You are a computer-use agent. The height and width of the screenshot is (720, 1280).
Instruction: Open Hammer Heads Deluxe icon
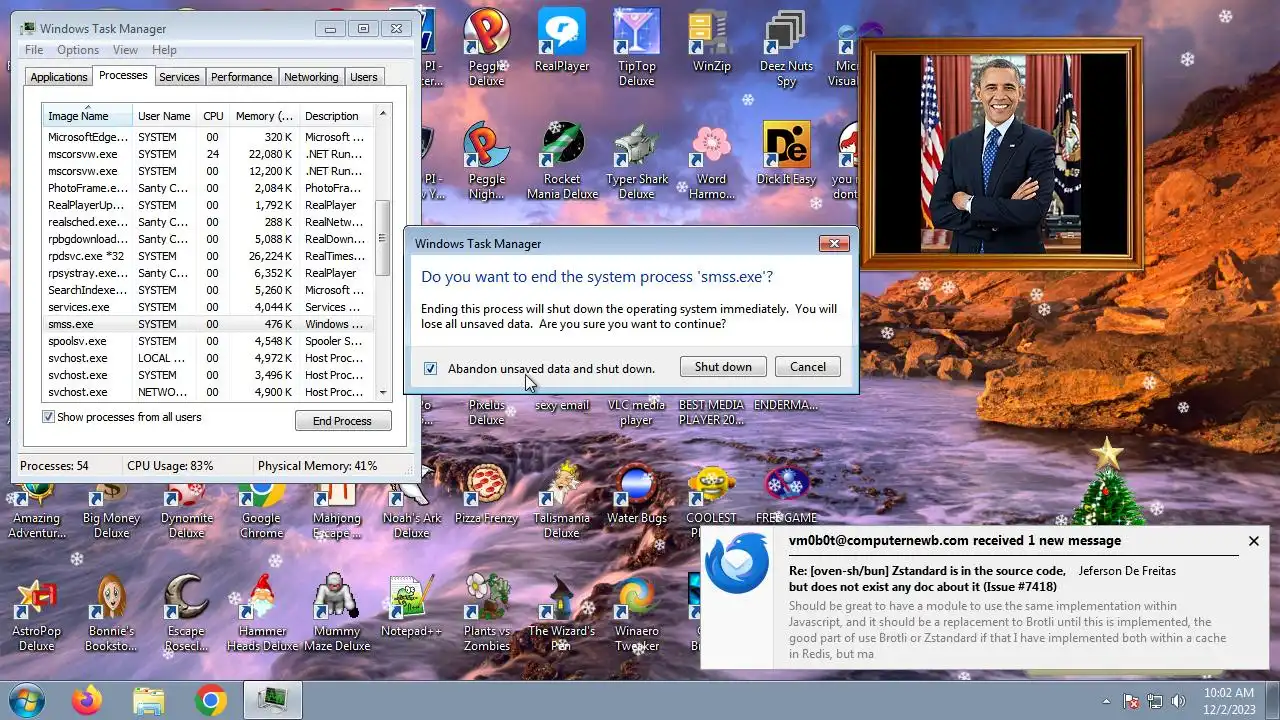click(x=261, y=615)
